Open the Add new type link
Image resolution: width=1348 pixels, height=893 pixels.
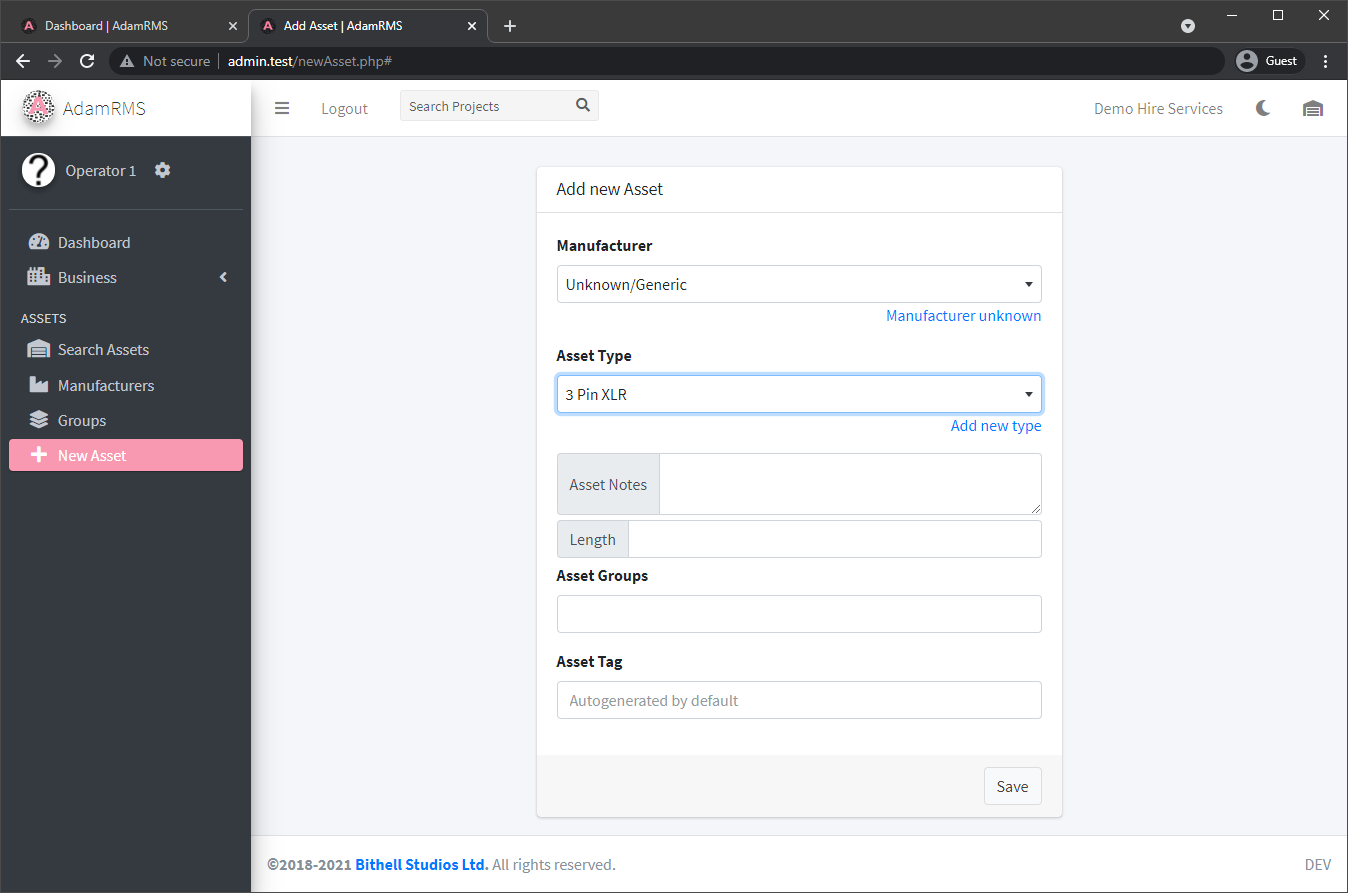point(995,425)
